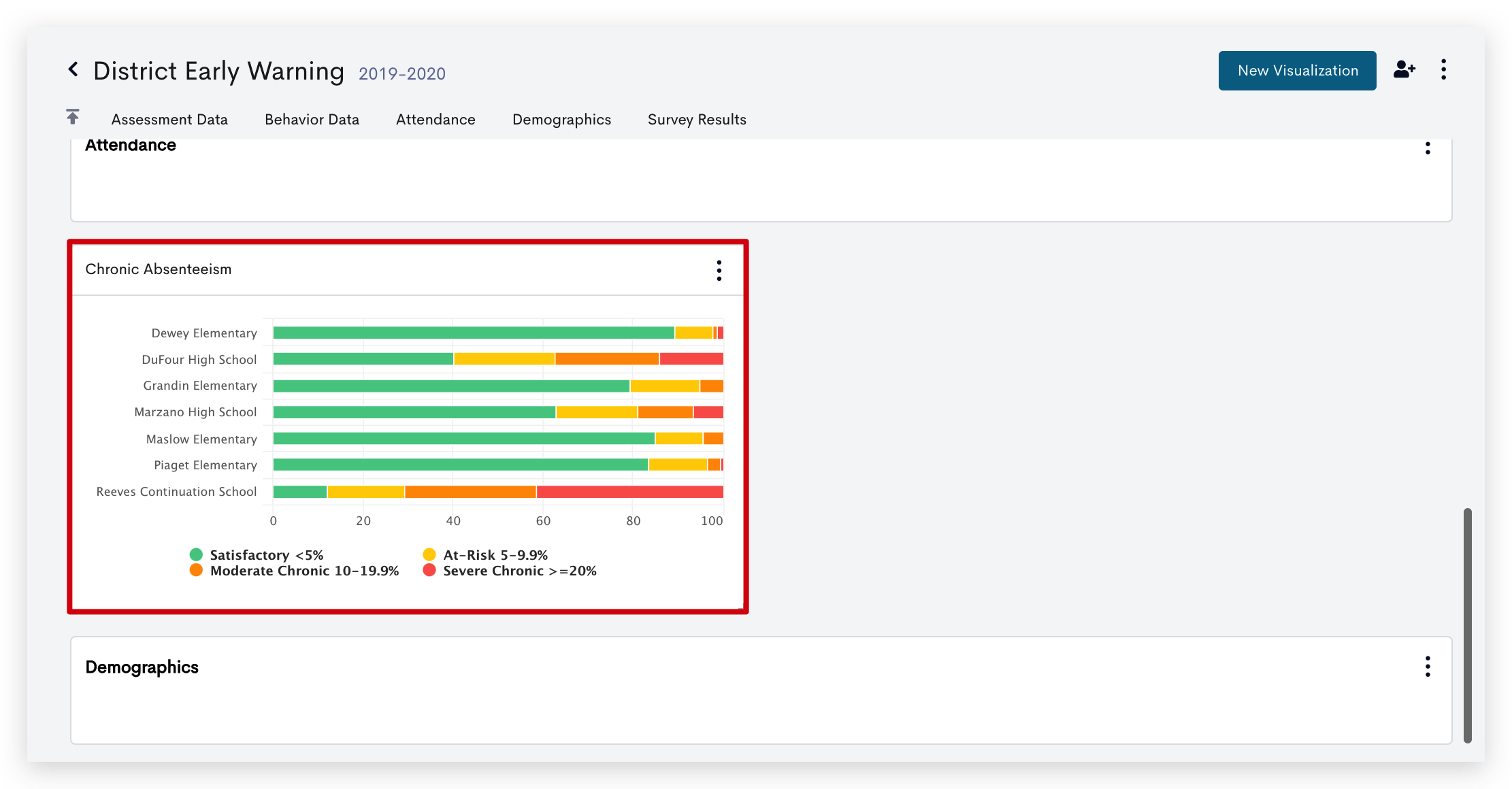Click the Maslow Elementary green bar

(x=464, y=439)
